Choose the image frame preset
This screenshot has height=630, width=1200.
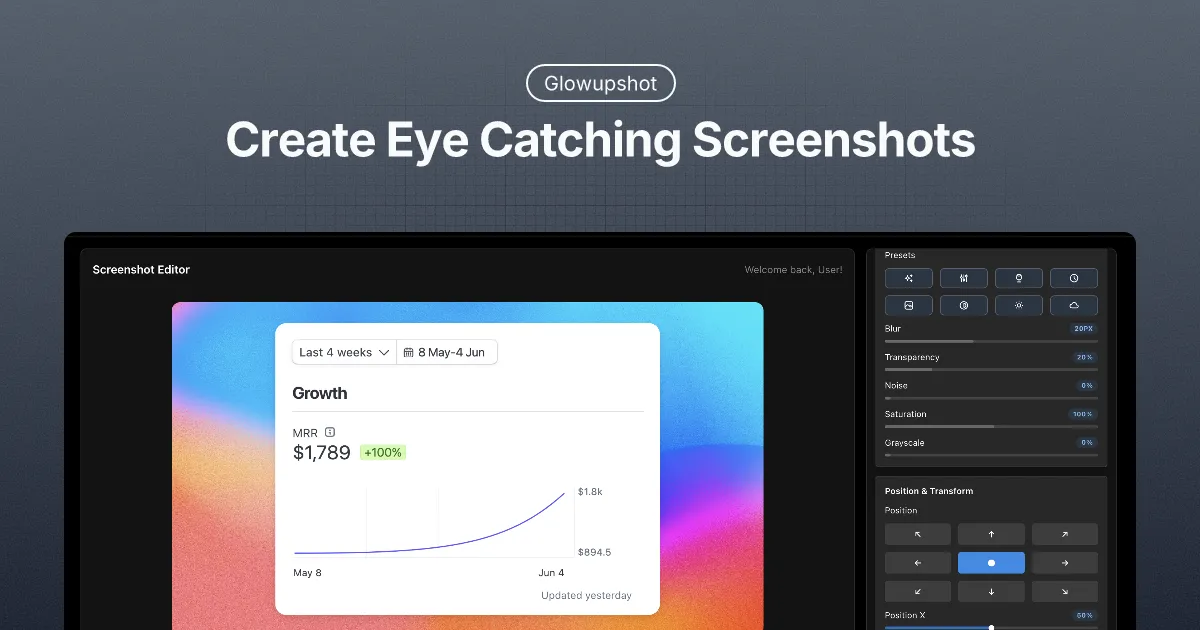click(908, 305)
